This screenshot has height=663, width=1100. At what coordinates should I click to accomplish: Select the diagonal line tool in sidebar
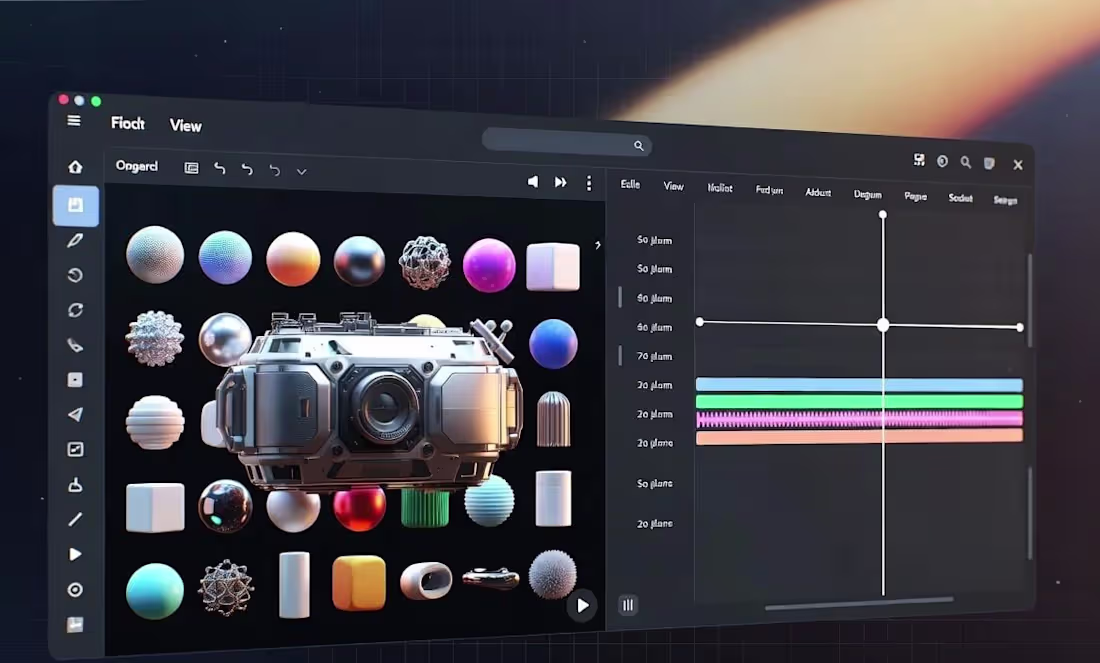[x=75, y=519]
